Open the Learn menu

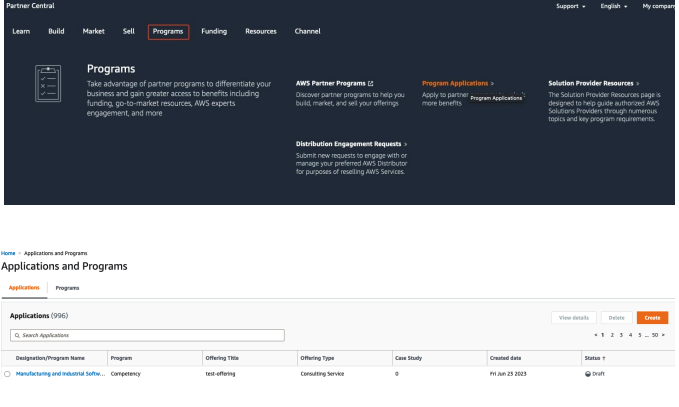click(x=21, y=31)
